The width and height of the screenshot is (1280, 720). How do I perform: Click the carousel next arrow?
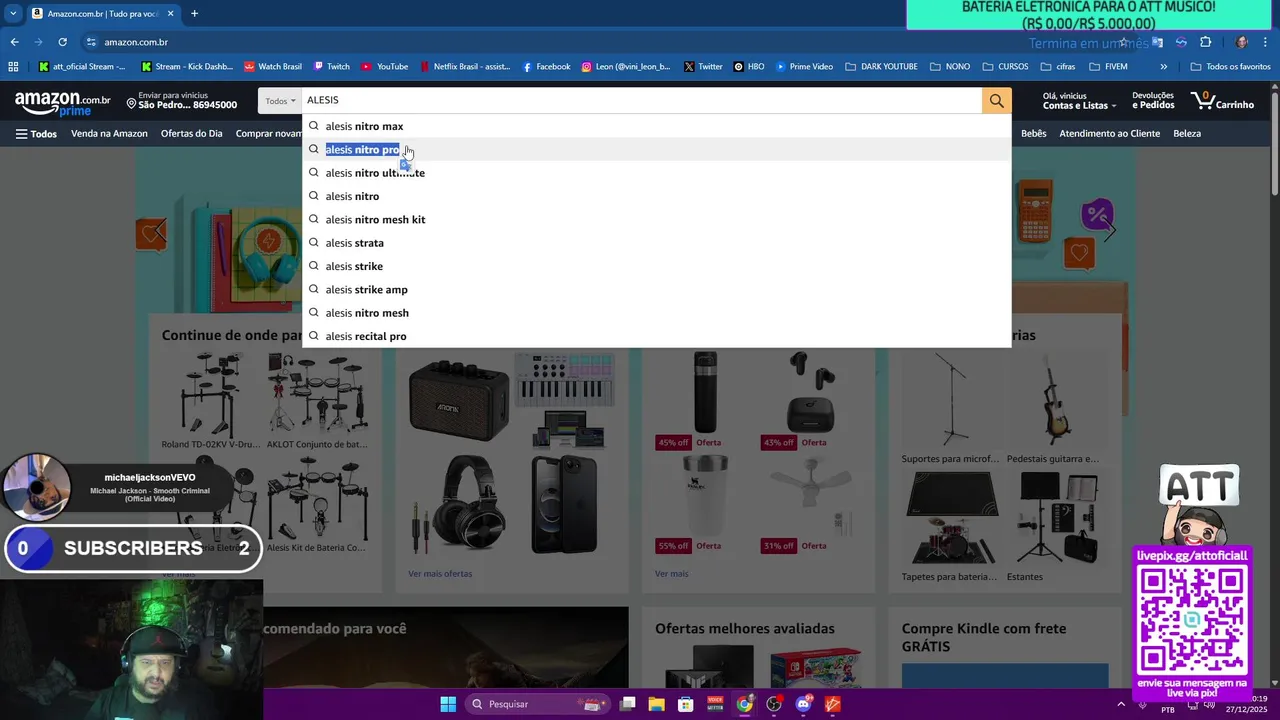click(1110, 231)
